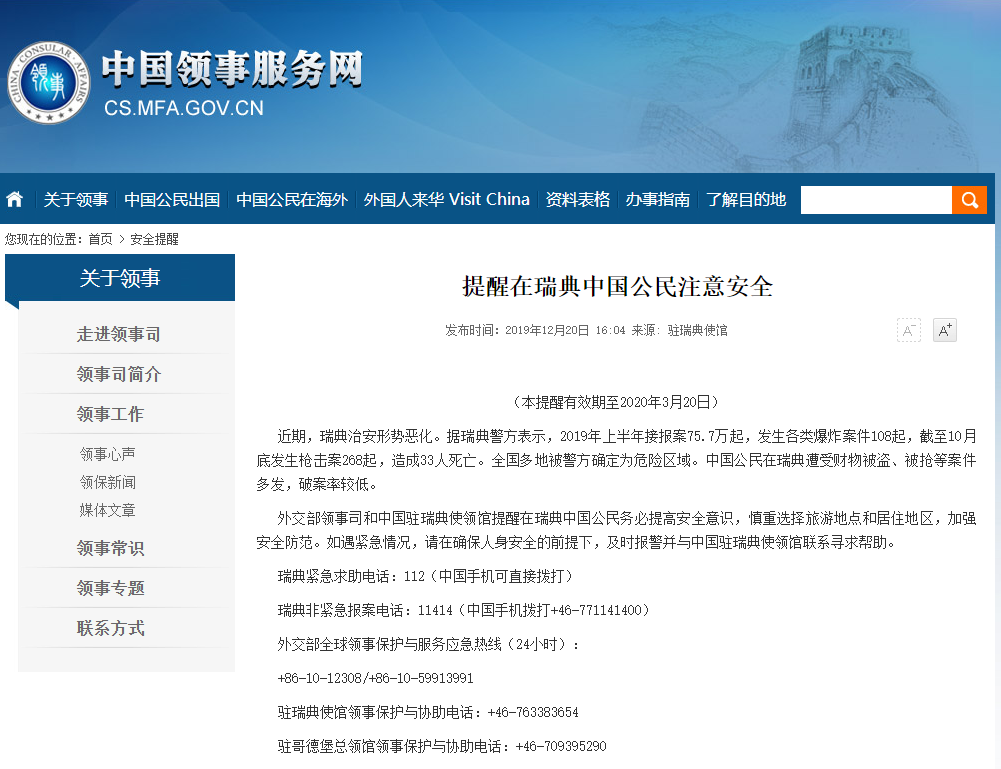Viewport: 1001px width, 769px height.
Task: Open the 了解目的地 navigation menu
Action: coord(746,200)
